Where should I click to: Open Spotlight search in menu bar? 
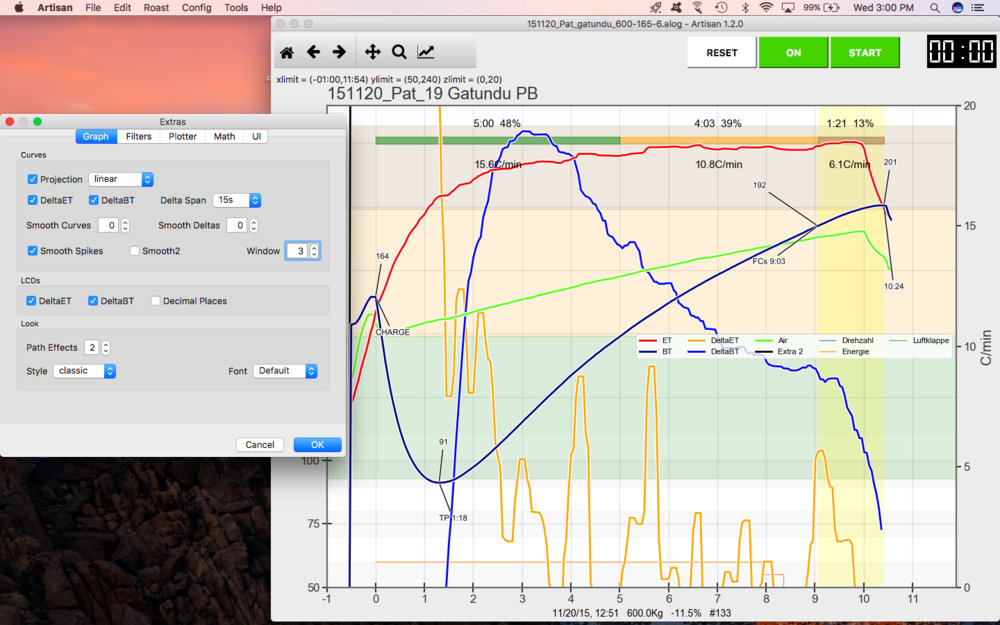pyautogui.click(x=934, y=8)
